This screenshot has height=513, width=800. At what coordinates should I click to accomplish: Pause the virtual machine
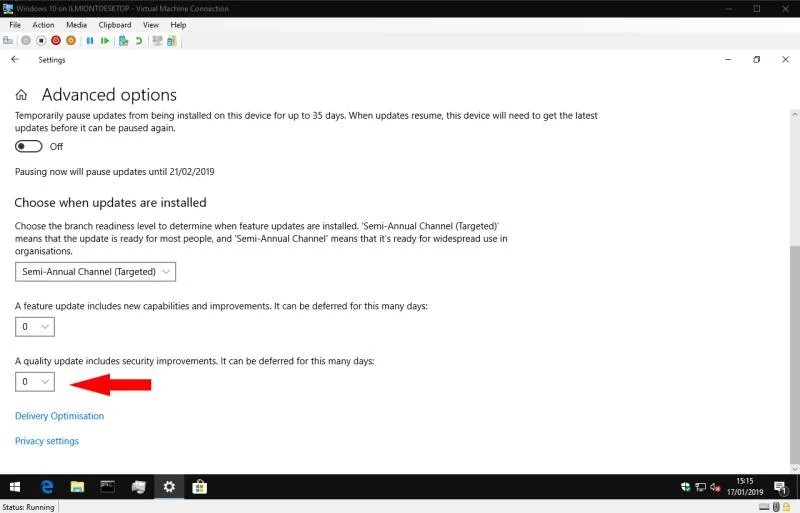[90, 40]
